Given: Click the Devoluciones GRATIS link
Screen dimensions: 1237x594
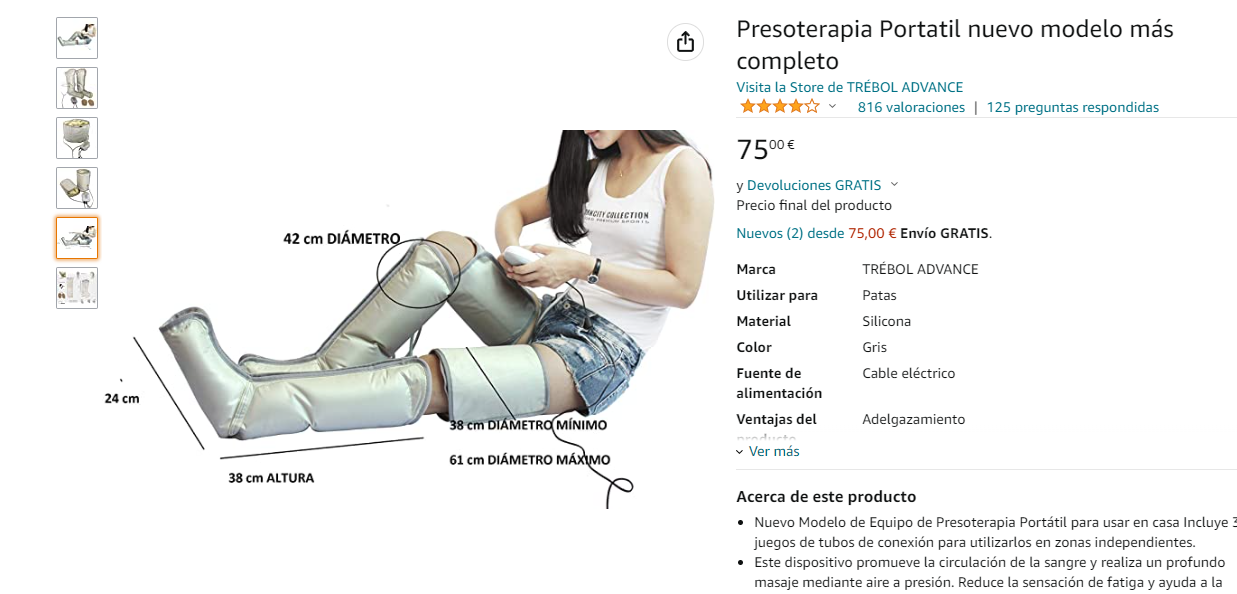Looking at the screenshot, I should (x=814, y=185).
